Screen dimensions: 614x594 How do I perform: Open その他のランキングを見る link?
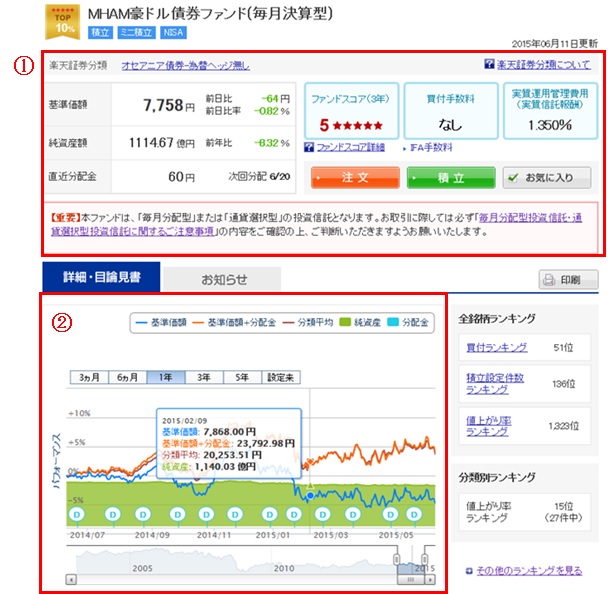point(529,571)
